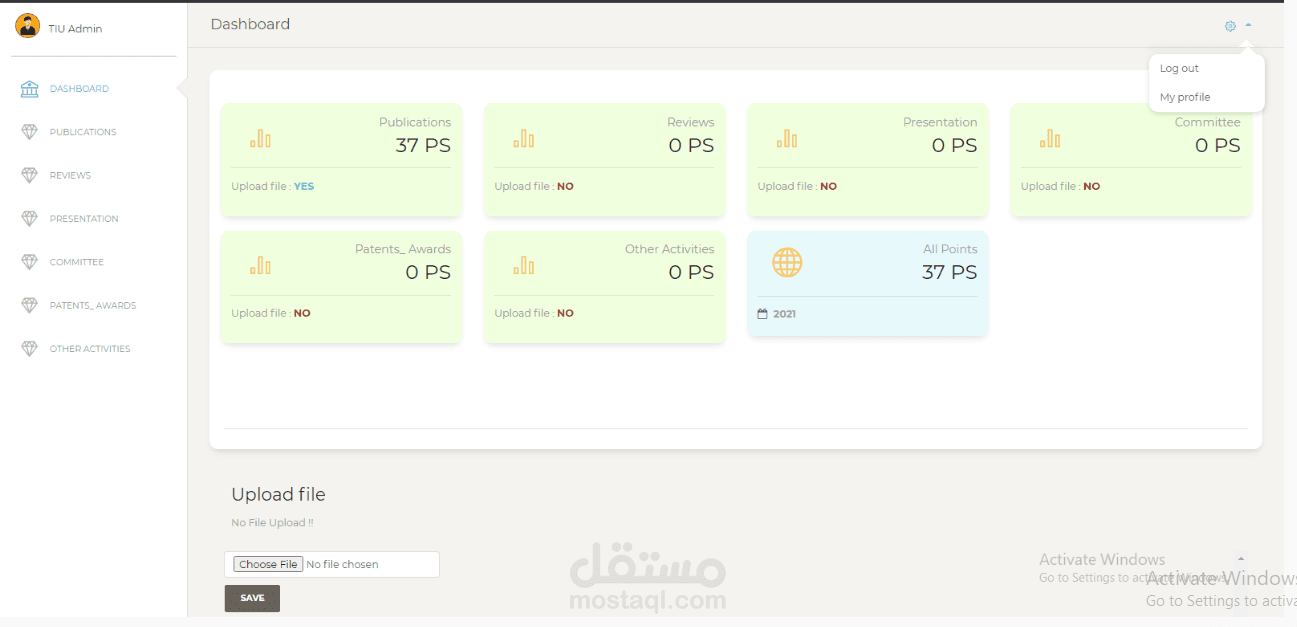Click the bar chart icon on Reviews card
The width and height of the screenshot is (1297, 627).
(524, 139)
